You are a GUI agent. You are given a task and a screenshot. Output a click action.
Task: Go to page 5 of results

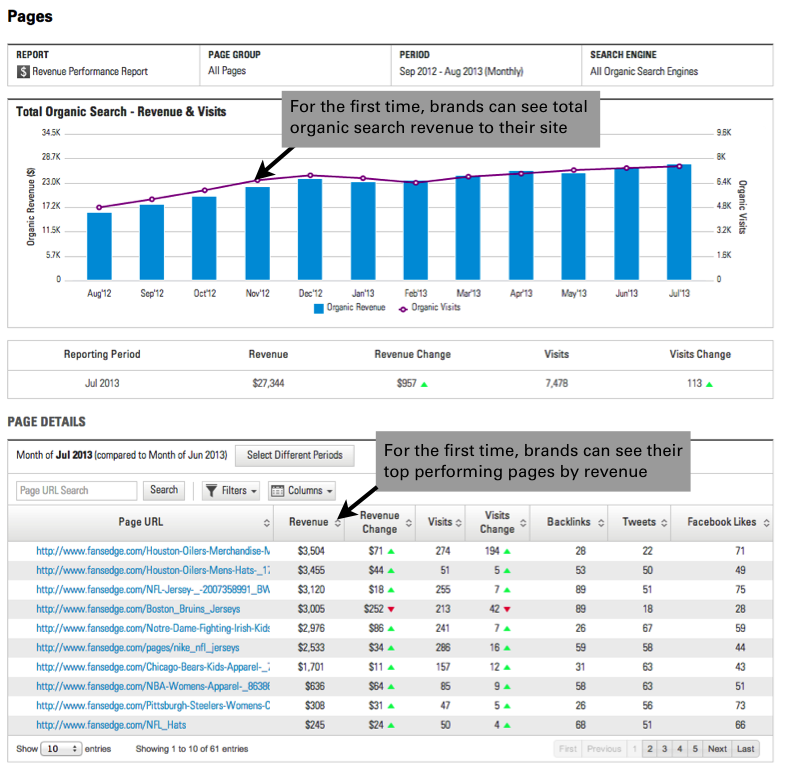coord(695,749)
